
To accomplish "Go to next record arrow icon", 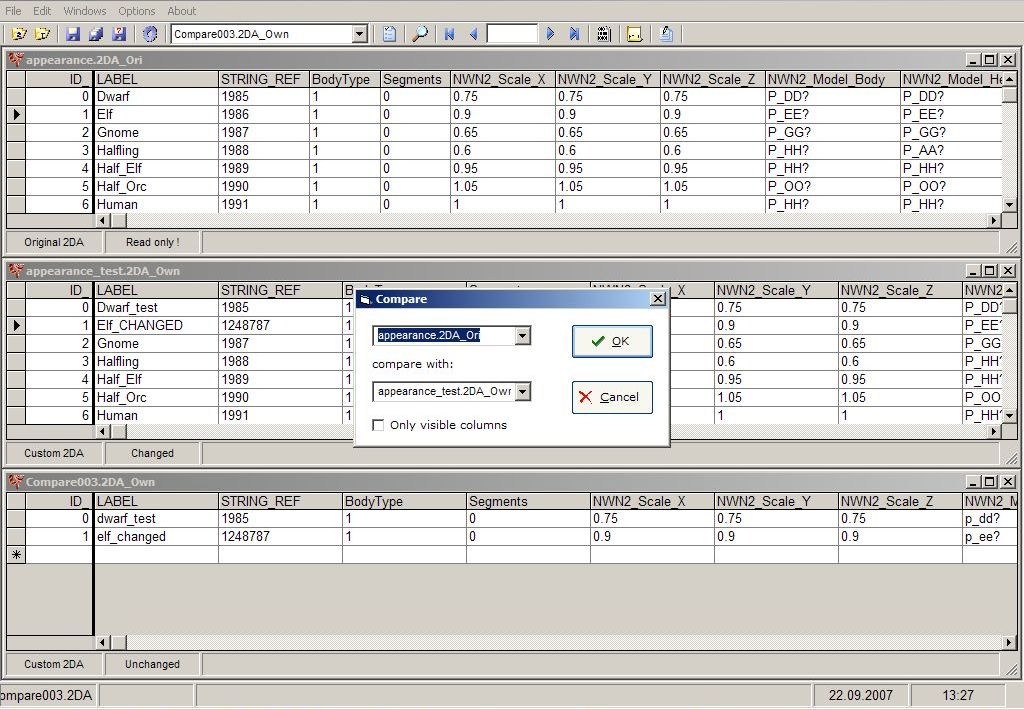I will point(550,34).
